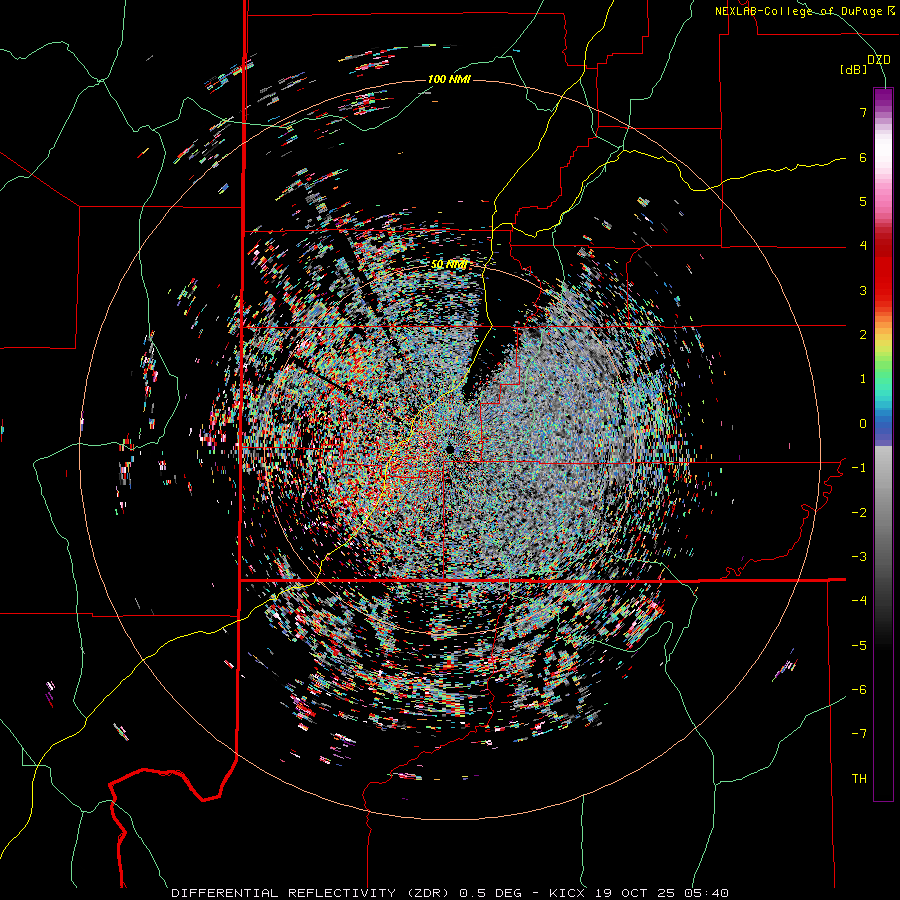The height and width of the screenshot is (900, 900).
Task: Click the -5 value on the dB scale
Action: click(x=859, y=646)
